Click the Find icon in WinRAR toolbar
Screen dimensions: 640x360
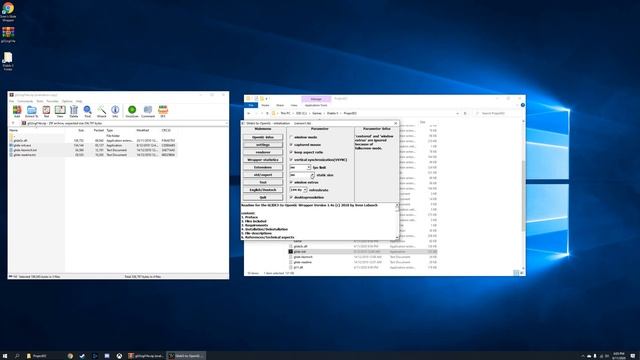point(87,111)
